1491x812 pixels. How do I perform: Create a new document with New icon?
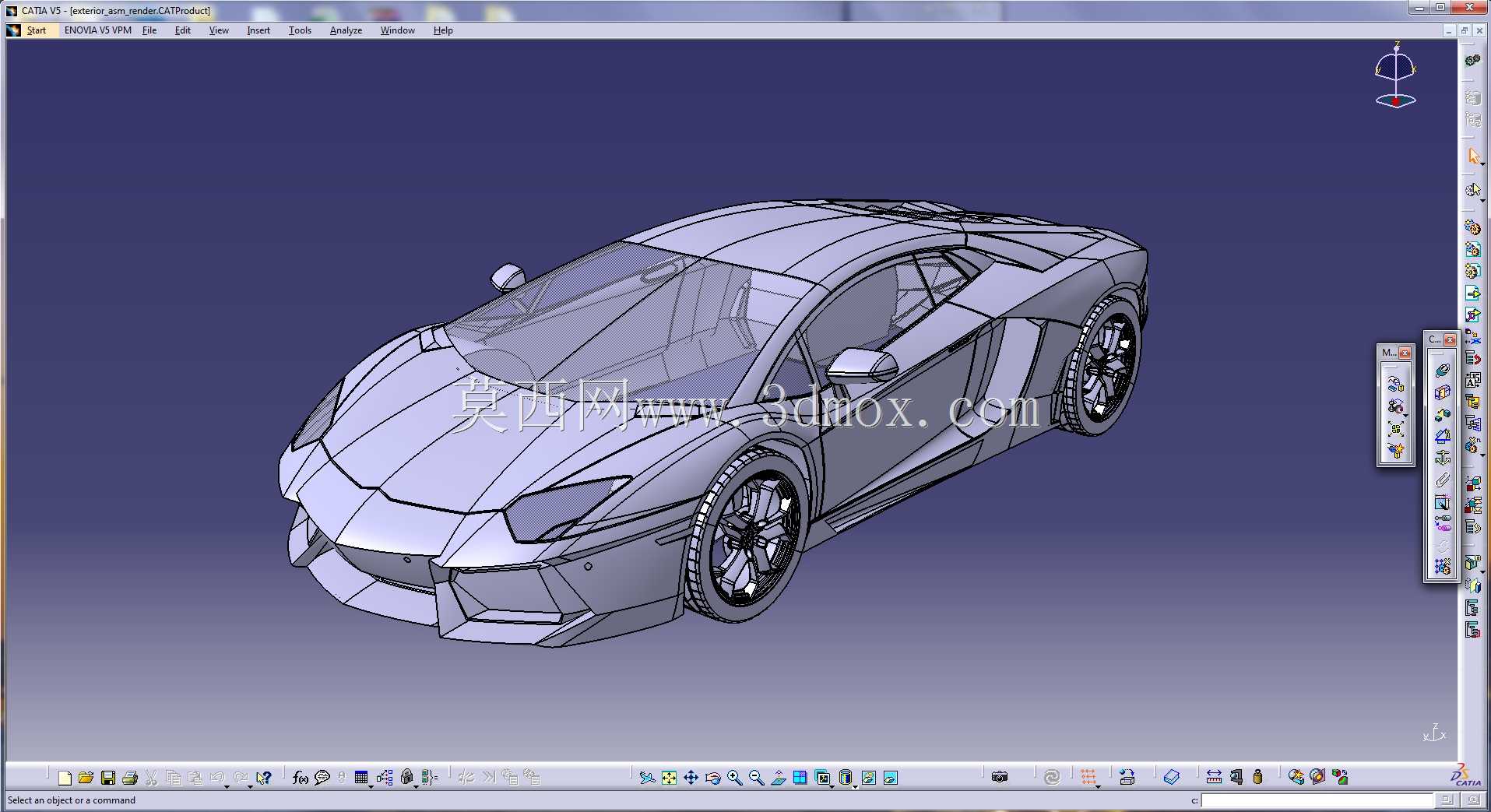65,777
